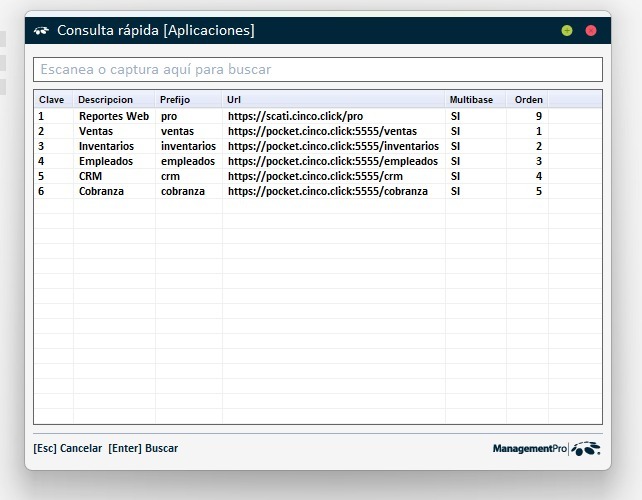Click the Url column header

pos(234,100)
